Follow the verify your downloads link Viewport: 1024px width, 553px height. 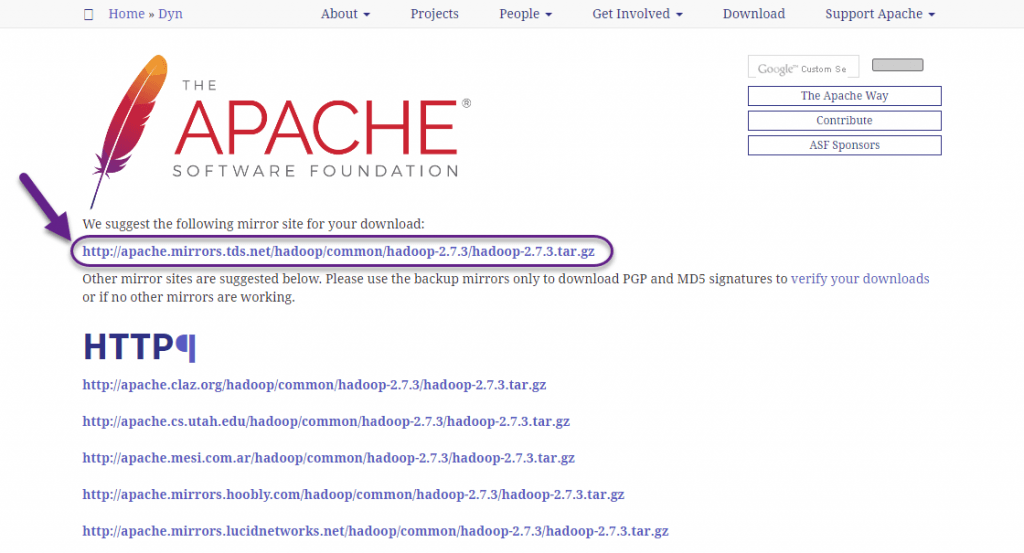click(x=859, y=279)
